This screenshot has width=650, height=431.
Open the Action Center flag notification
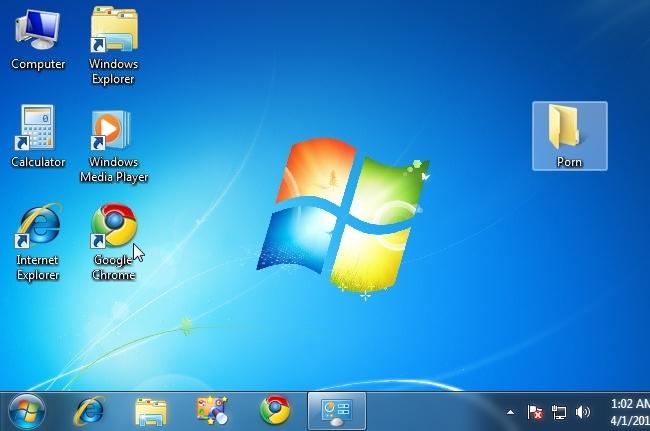pos(535,412)
